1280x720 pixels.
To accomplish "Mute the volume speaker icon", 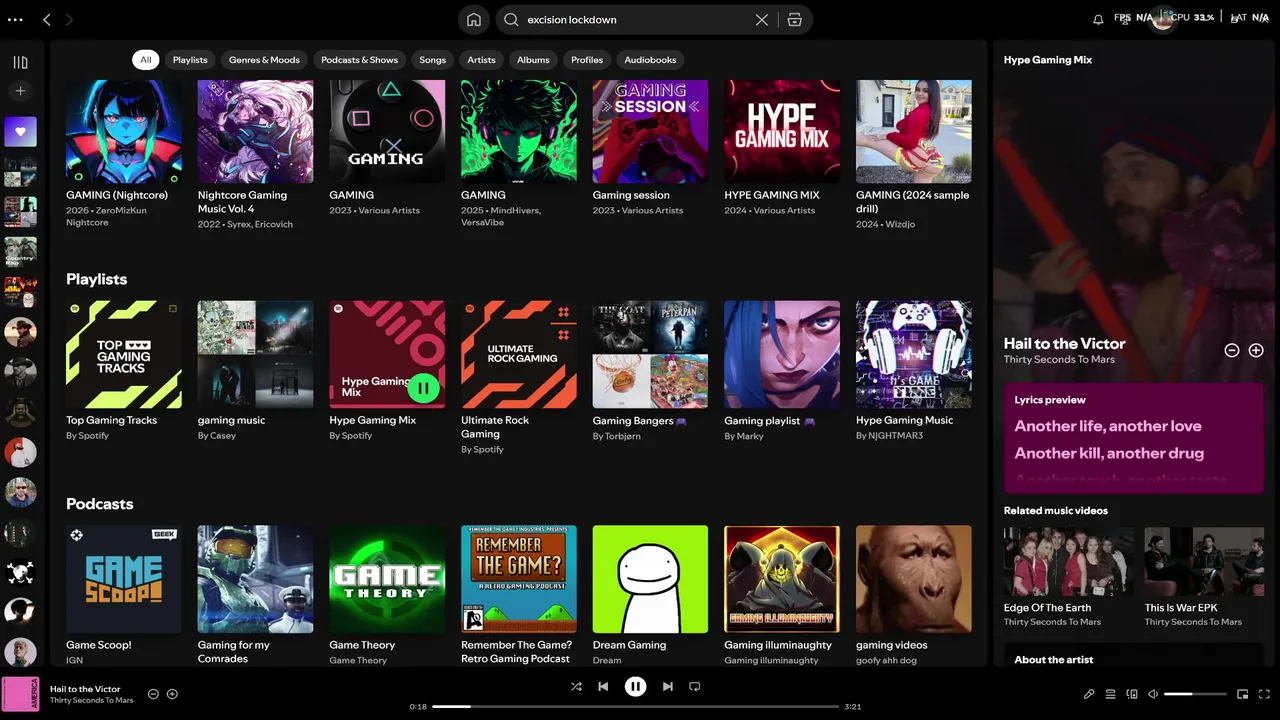I will point(1153,694).
